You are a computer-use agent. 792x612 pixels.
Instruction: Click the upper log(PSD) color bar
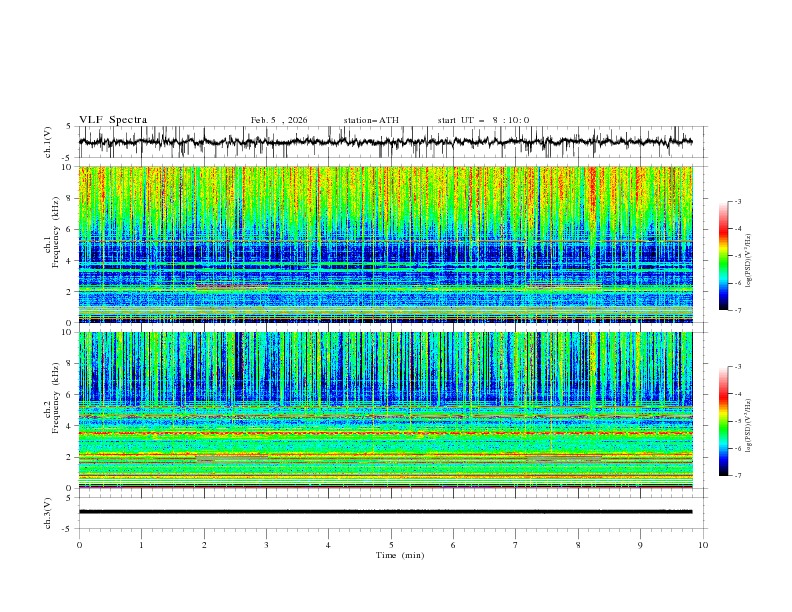pos(724,255)
